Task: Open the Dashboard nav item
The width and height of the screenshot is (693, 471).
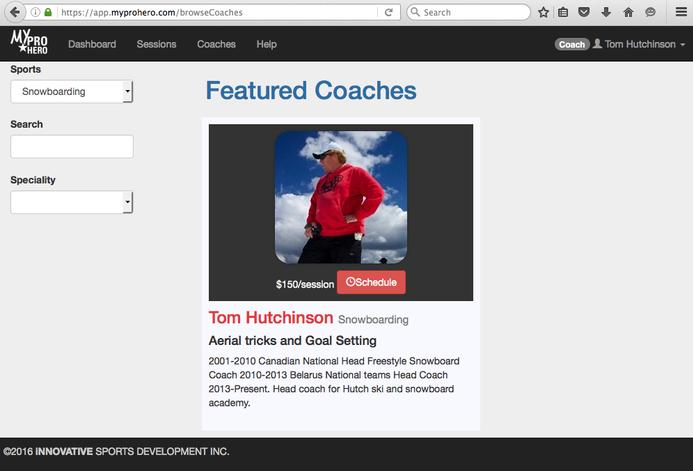Action: tap(92, 44)
